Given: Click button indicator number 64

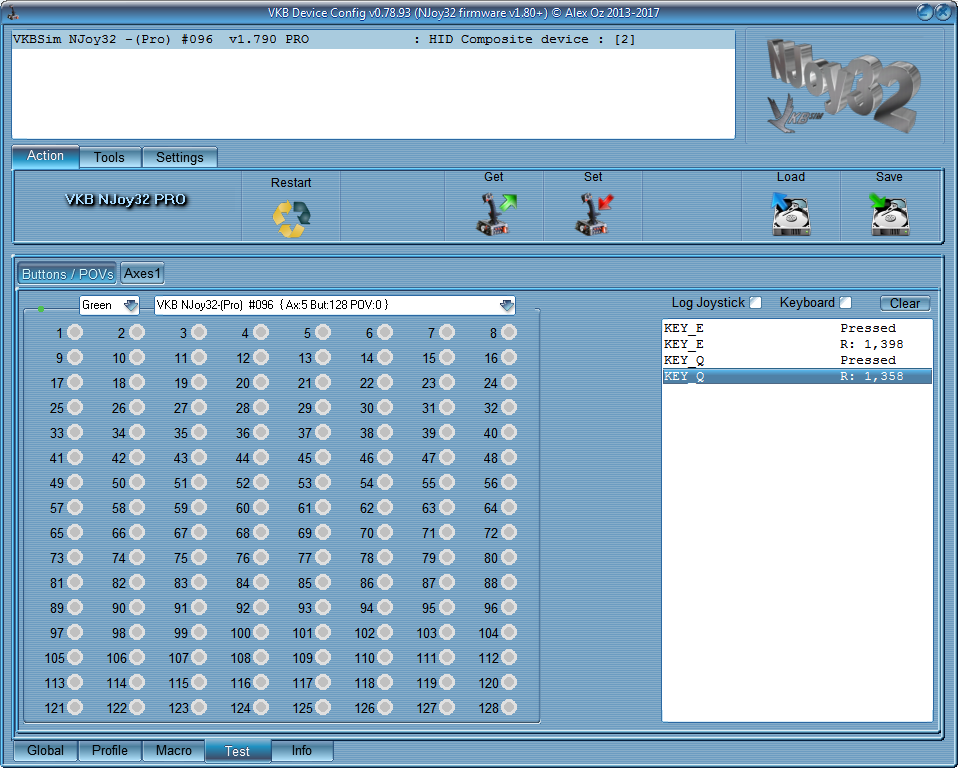Looking at the screenshot, I should [x=508, y=508].
